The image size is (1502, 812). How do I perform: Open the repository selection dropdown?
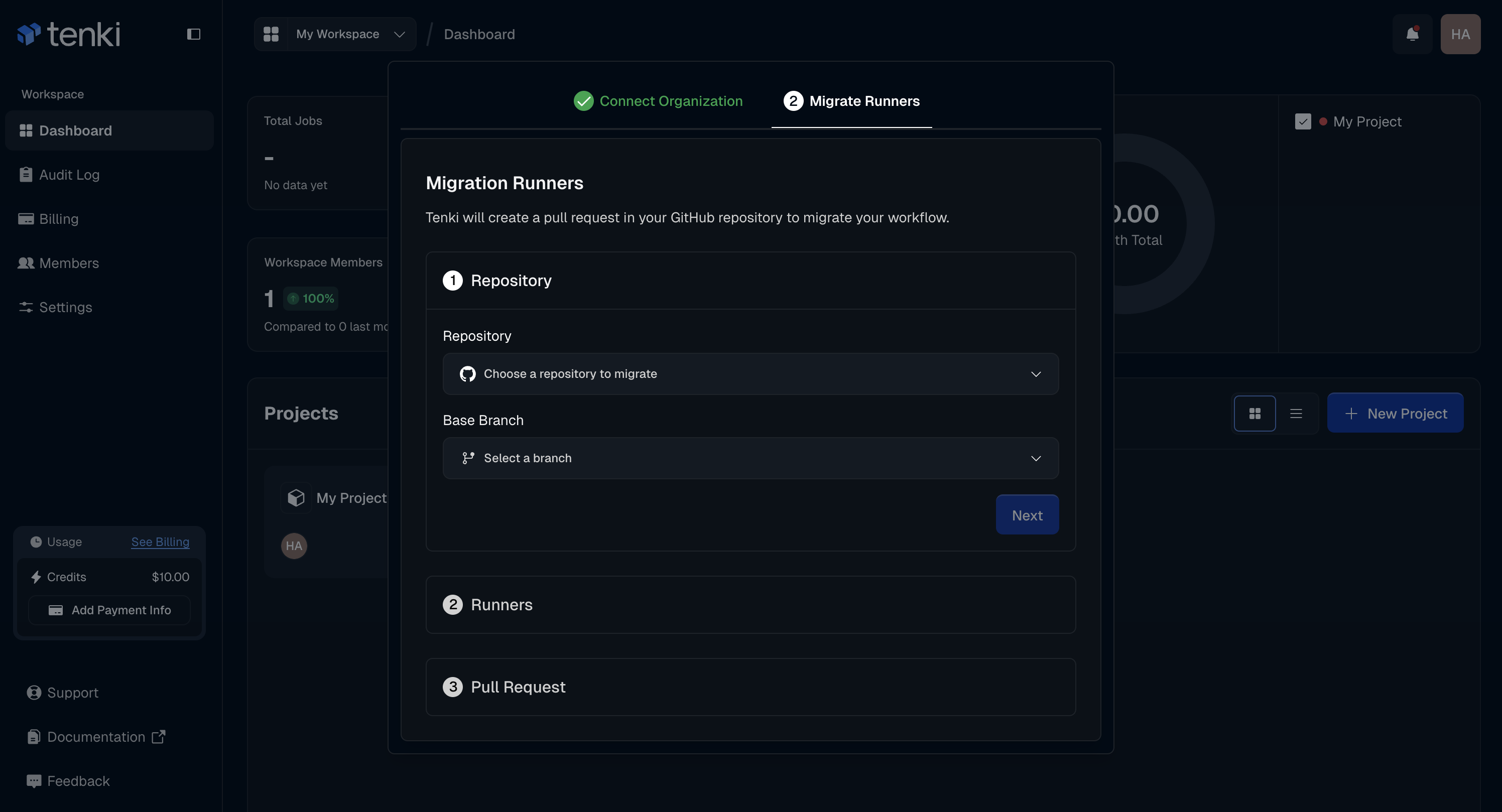(750, 374)
